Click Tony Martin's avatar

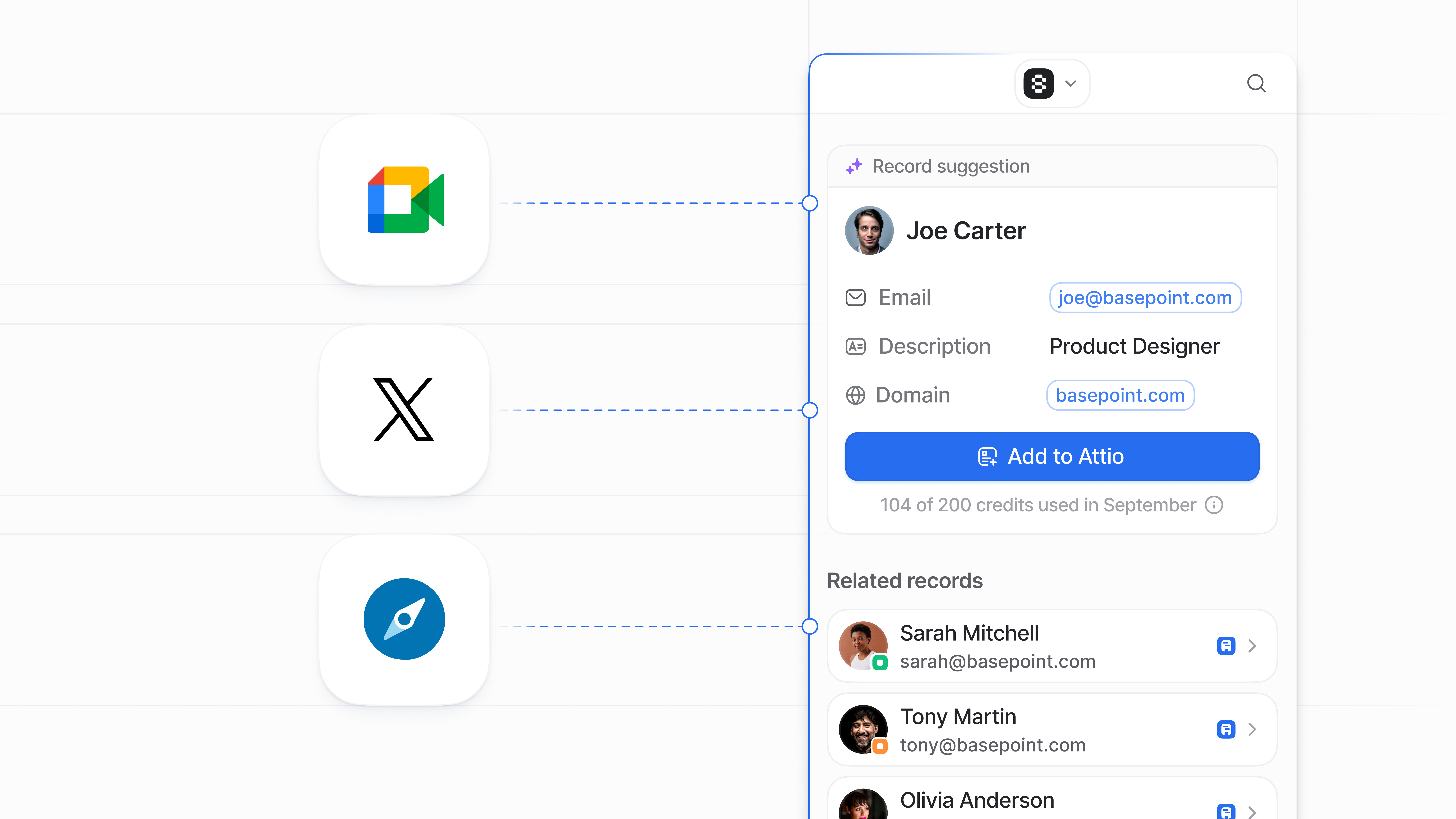(863, 729)
